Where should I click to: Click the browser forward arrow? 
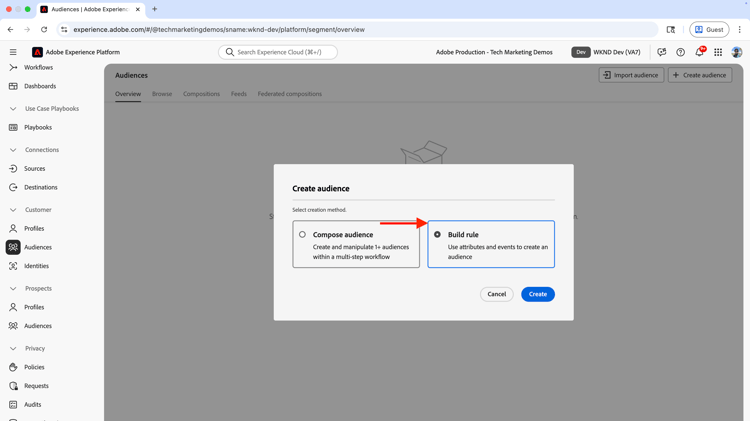tap(27, 30)
